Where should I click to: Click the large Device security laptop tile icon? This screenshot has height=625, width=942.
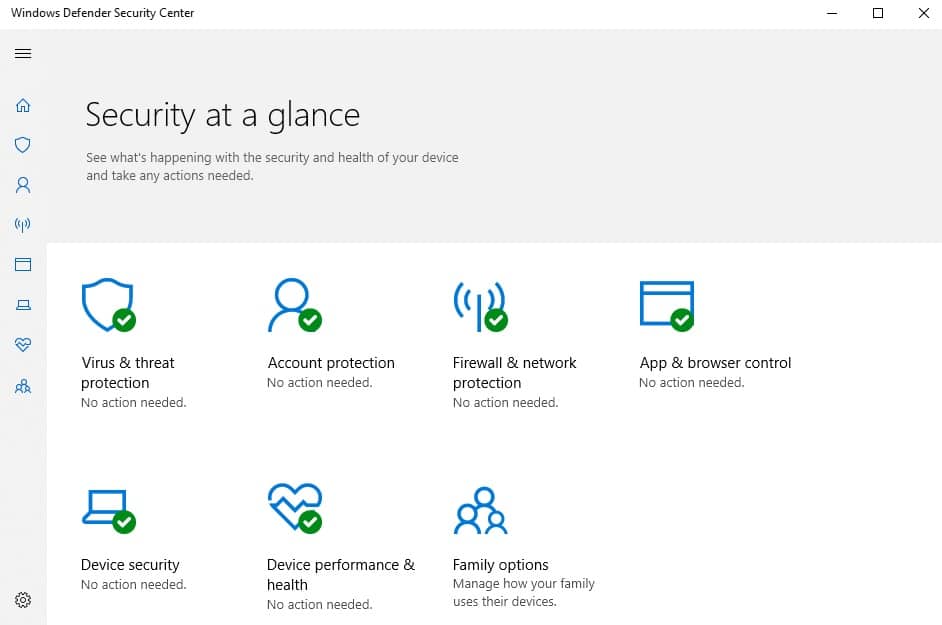click(x=107, y=510)
